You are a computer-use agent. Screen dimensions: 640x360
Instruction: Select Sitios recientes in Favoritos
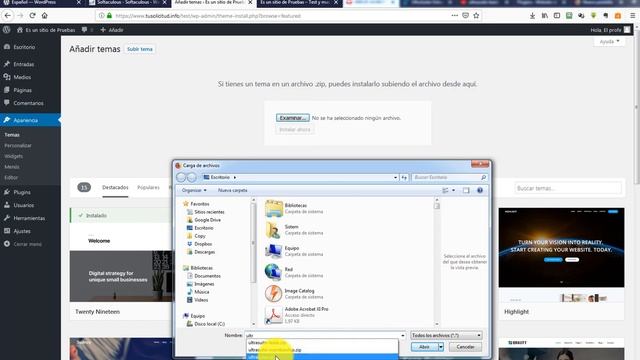point(209,212)
